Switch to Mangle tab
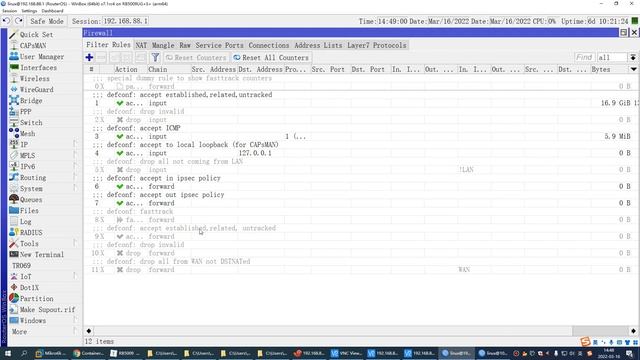The height and width of the screenshot is (360, 640). point(163,45)
